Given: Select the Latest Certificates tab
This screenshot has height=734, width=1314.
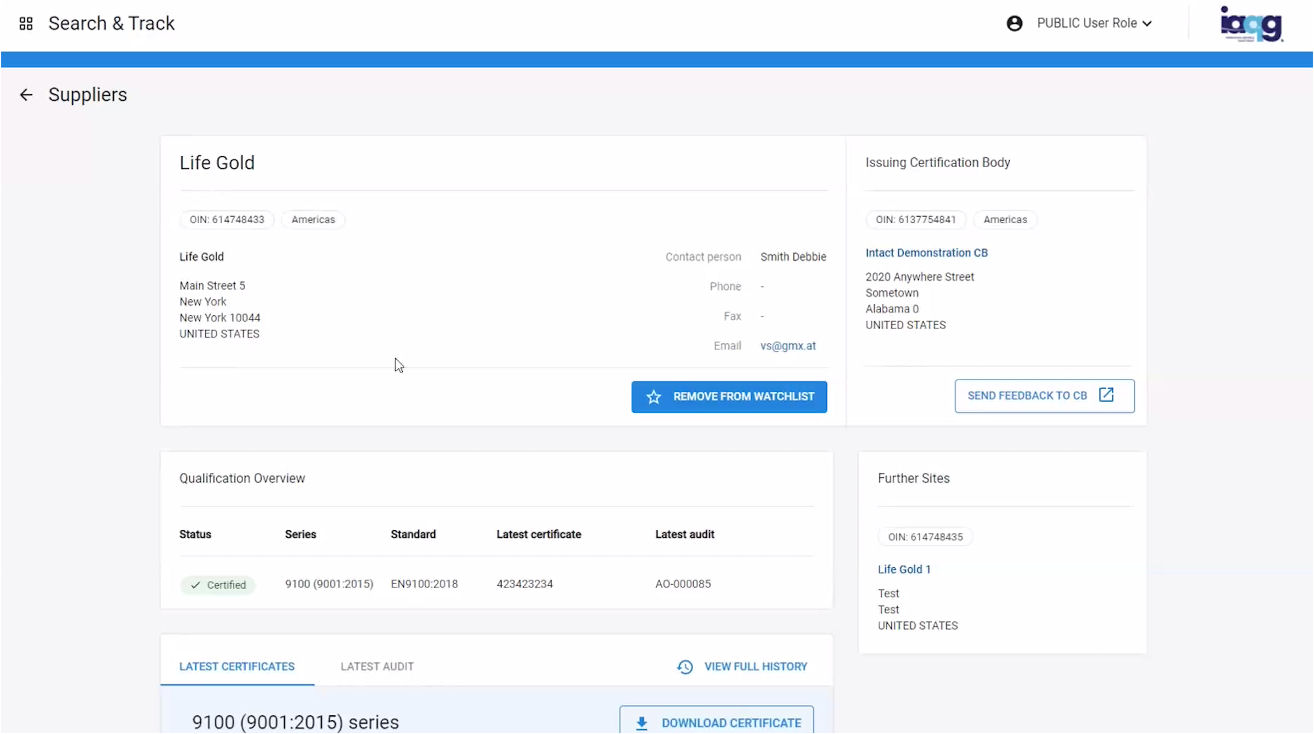Looking at the screenshot, I should click(237, 667).
